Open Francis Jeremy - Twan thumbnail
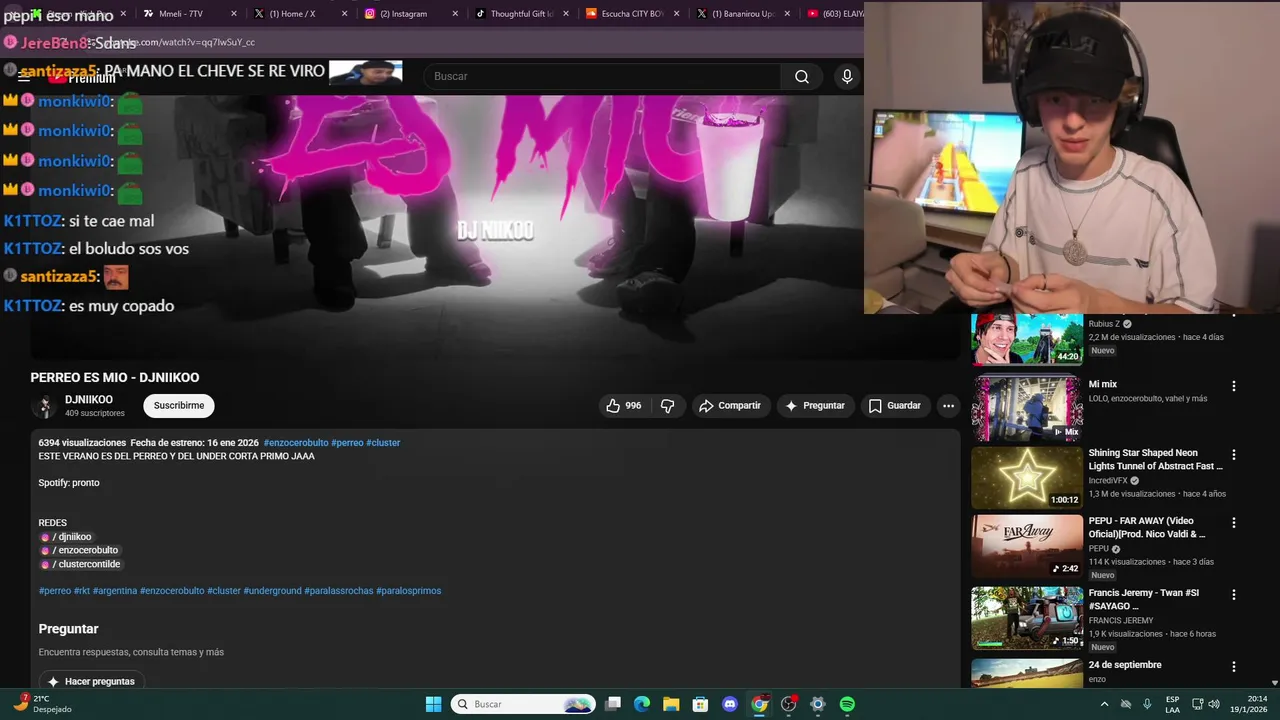Image resolution: width=1280 pixels, height=720 pixels. 1027,618
